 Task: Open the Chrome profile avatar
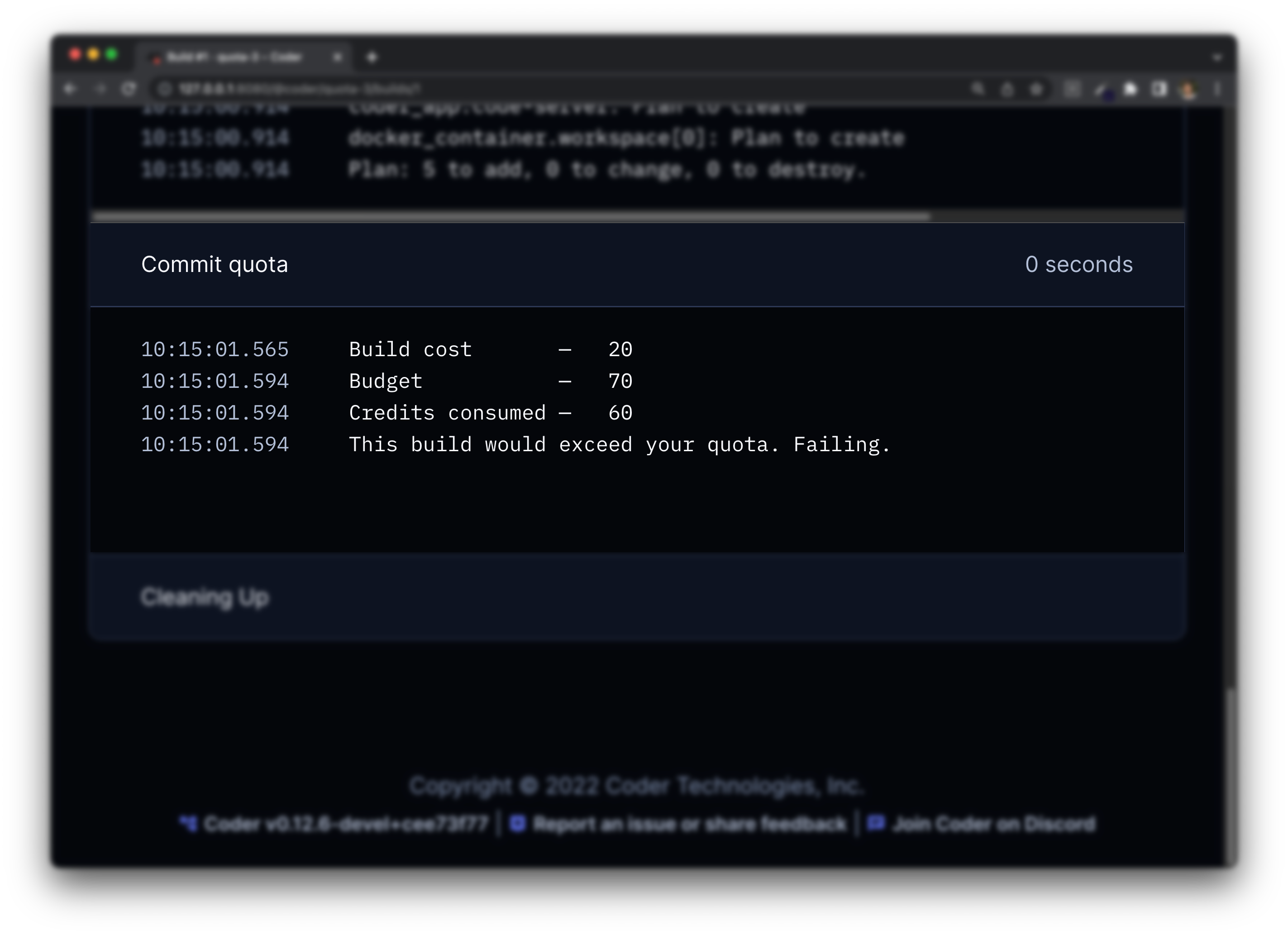click(x=1188, y=89)
